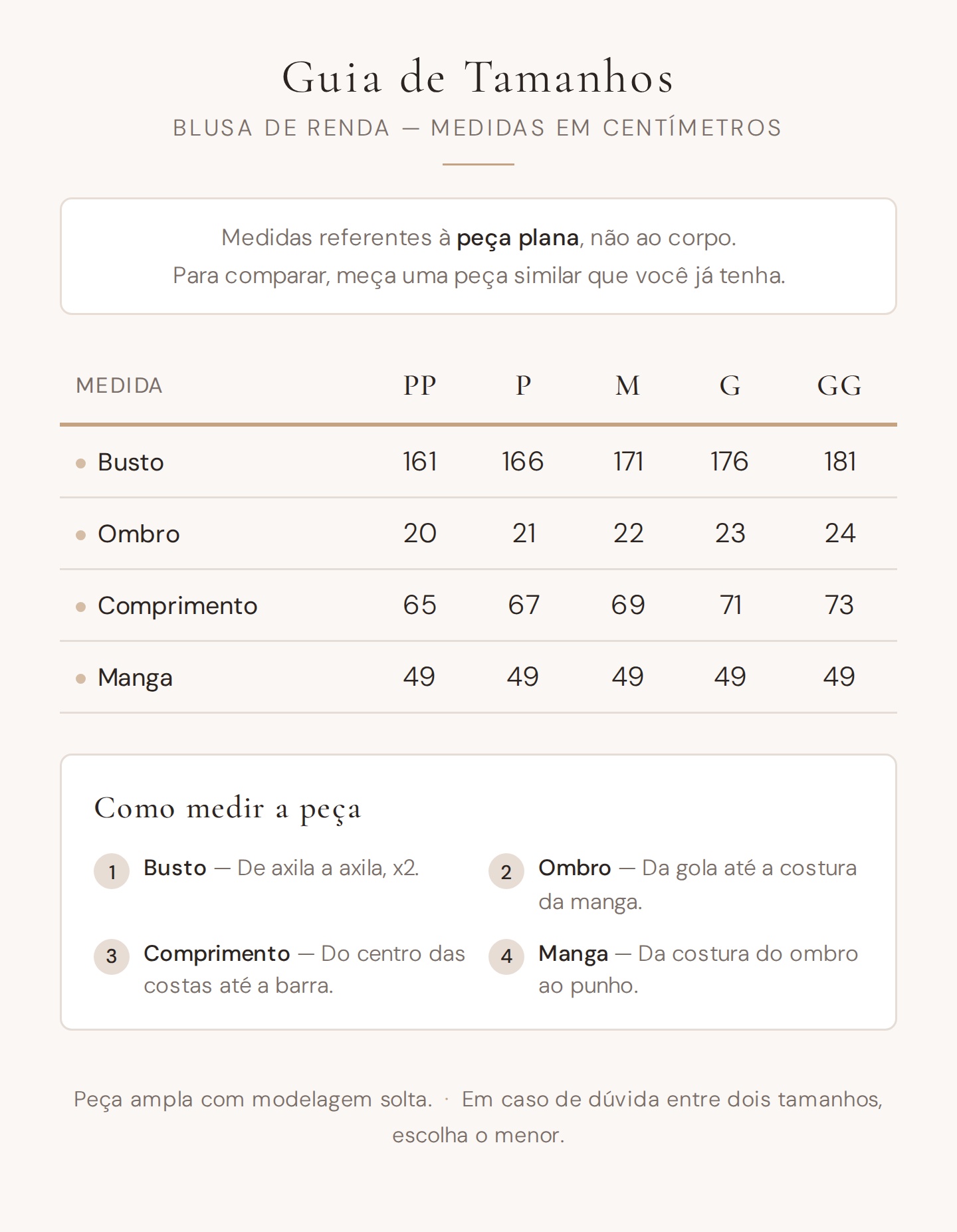Click the number 4 circle beside Manga
This screenshot has height=1232, width=957.
tap(506, 956)
